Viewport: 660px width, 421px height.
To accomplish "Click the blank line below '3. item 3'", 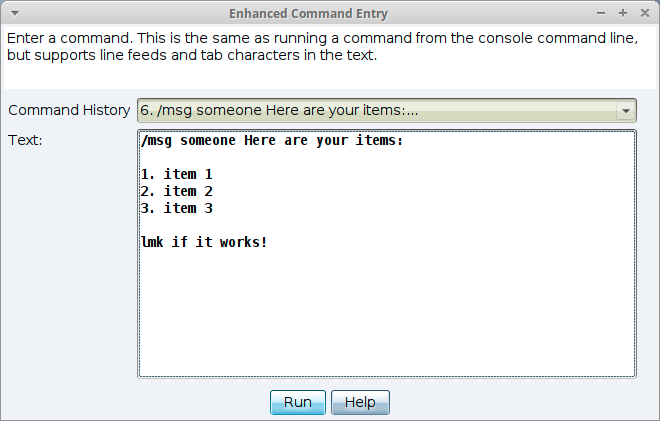I will (300, 225).
